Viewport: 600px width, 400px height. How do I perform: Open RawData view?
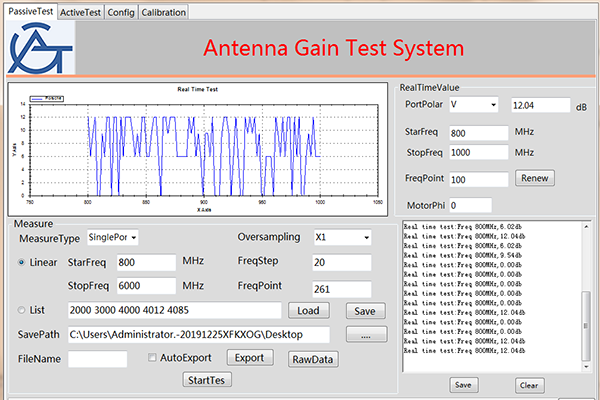314,359
